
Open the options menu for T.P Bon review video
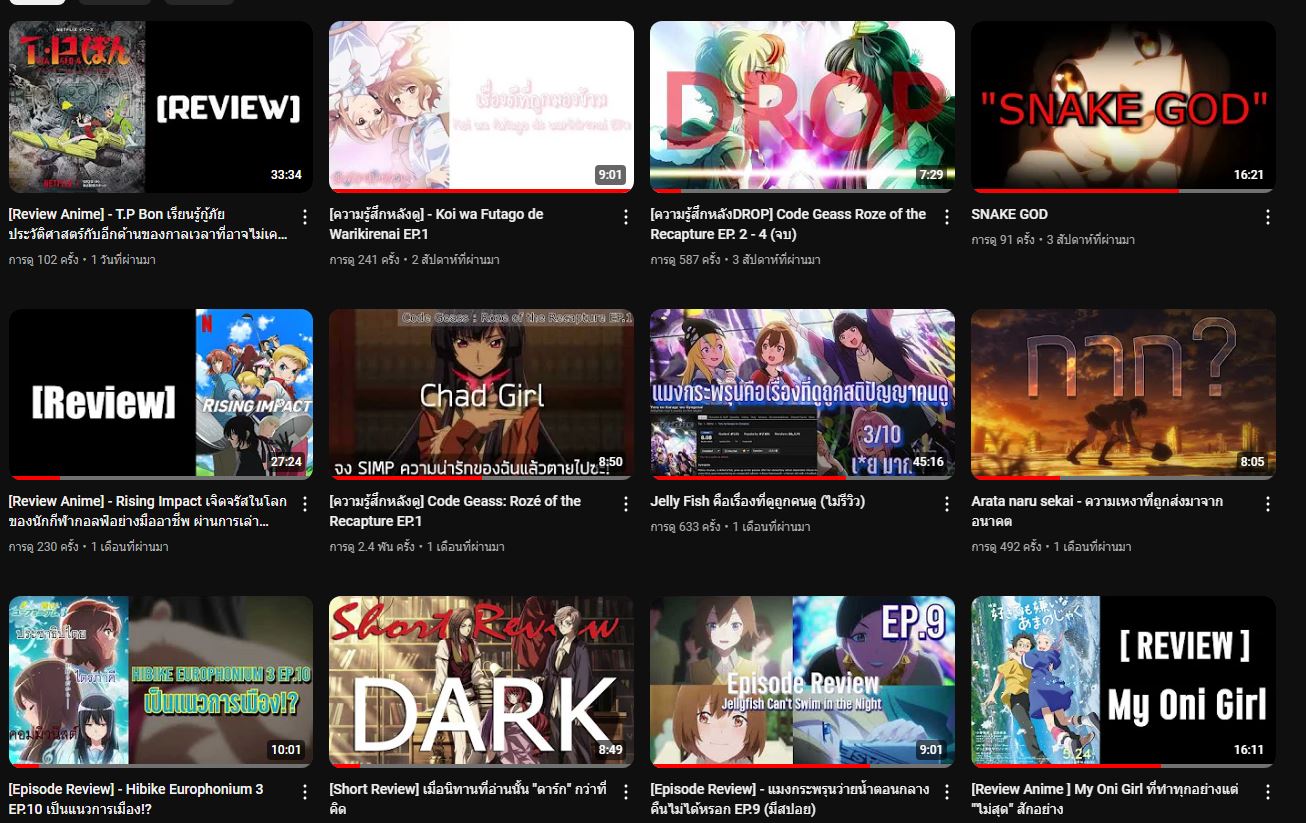(305, 217)
